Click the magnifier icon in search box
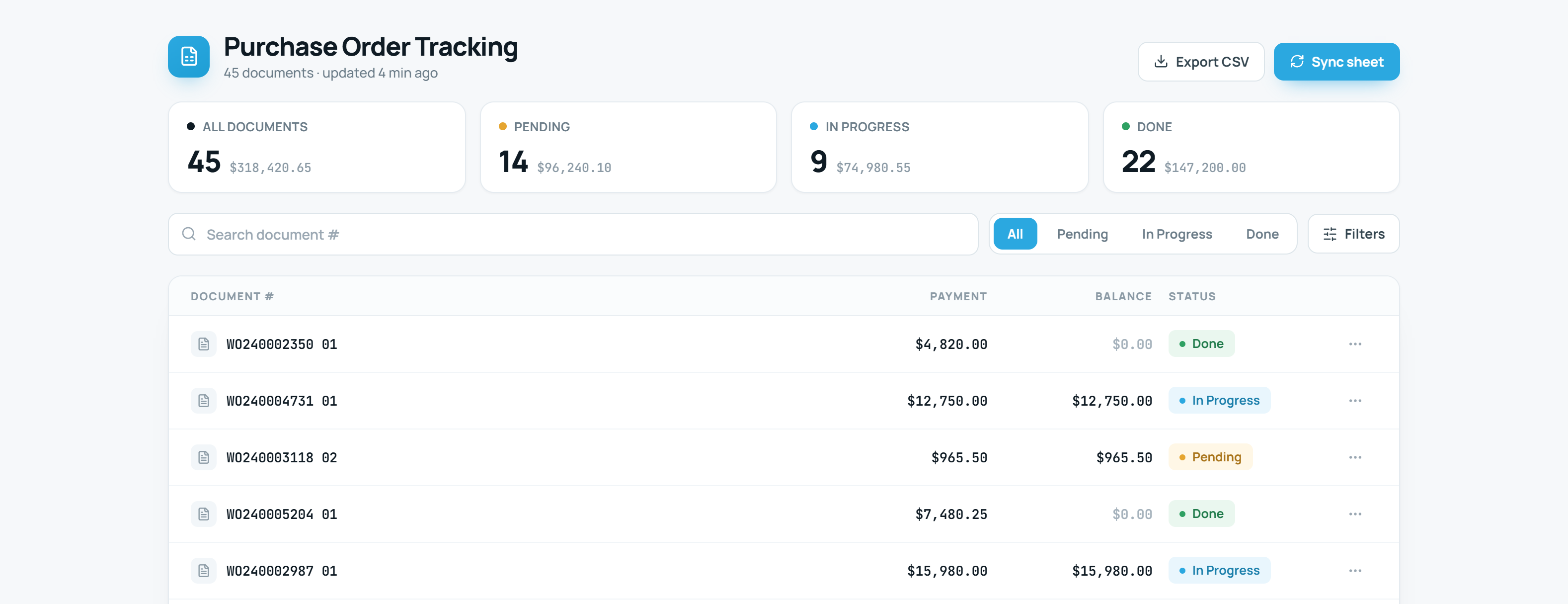Viewport: 1568px width, 604px height. point(189,234)
